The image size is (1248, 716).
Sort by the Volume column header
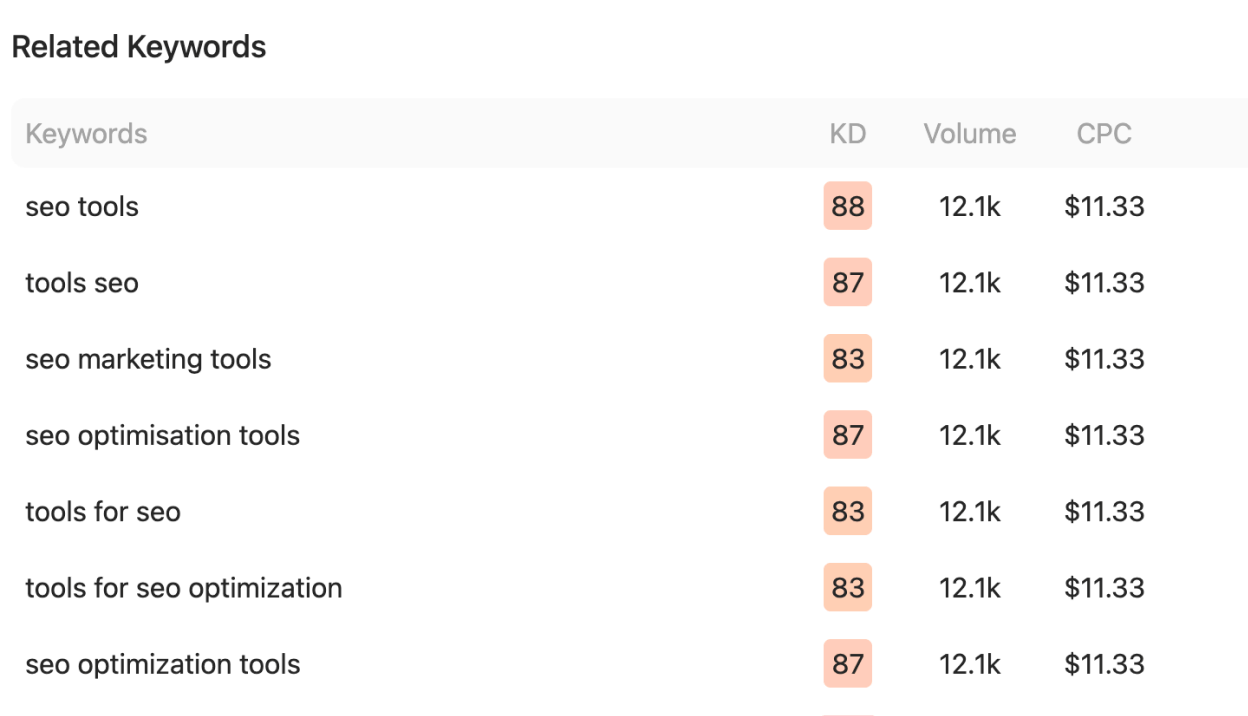(970, 133)
